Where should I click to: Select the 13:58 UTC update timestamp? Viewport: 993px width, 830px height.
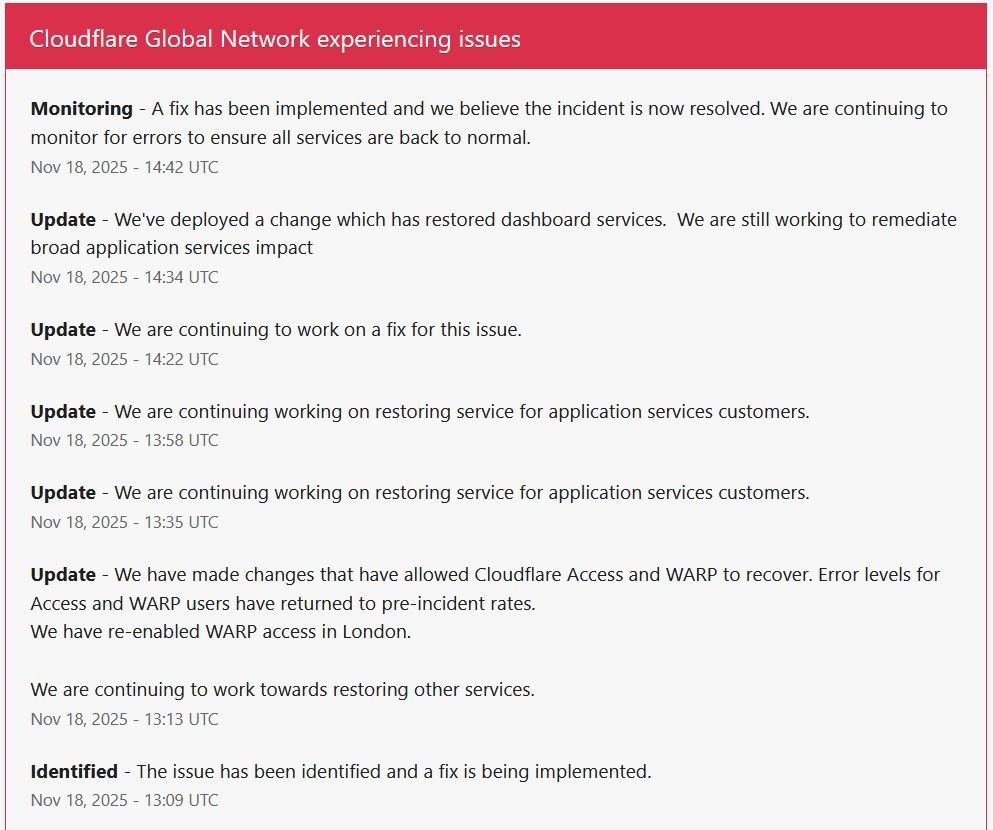pyautogui.click(x=124, y=440)
